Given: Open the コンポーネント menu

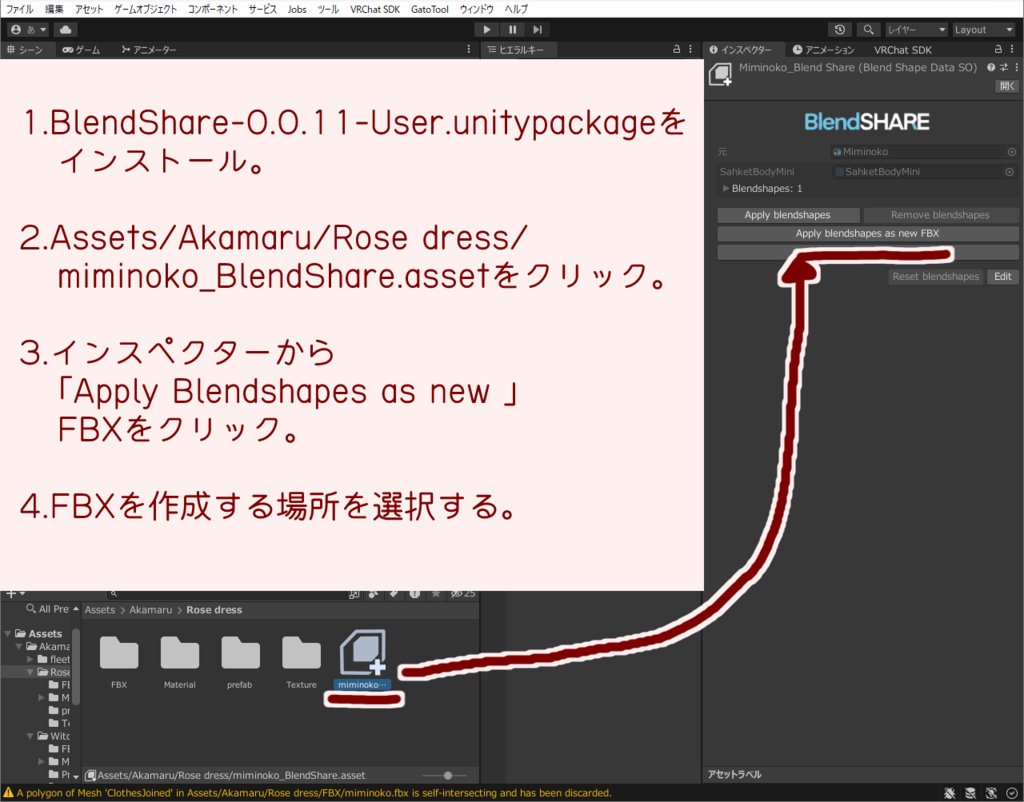Looking at the screenshot, I should (x=212, y=9).
